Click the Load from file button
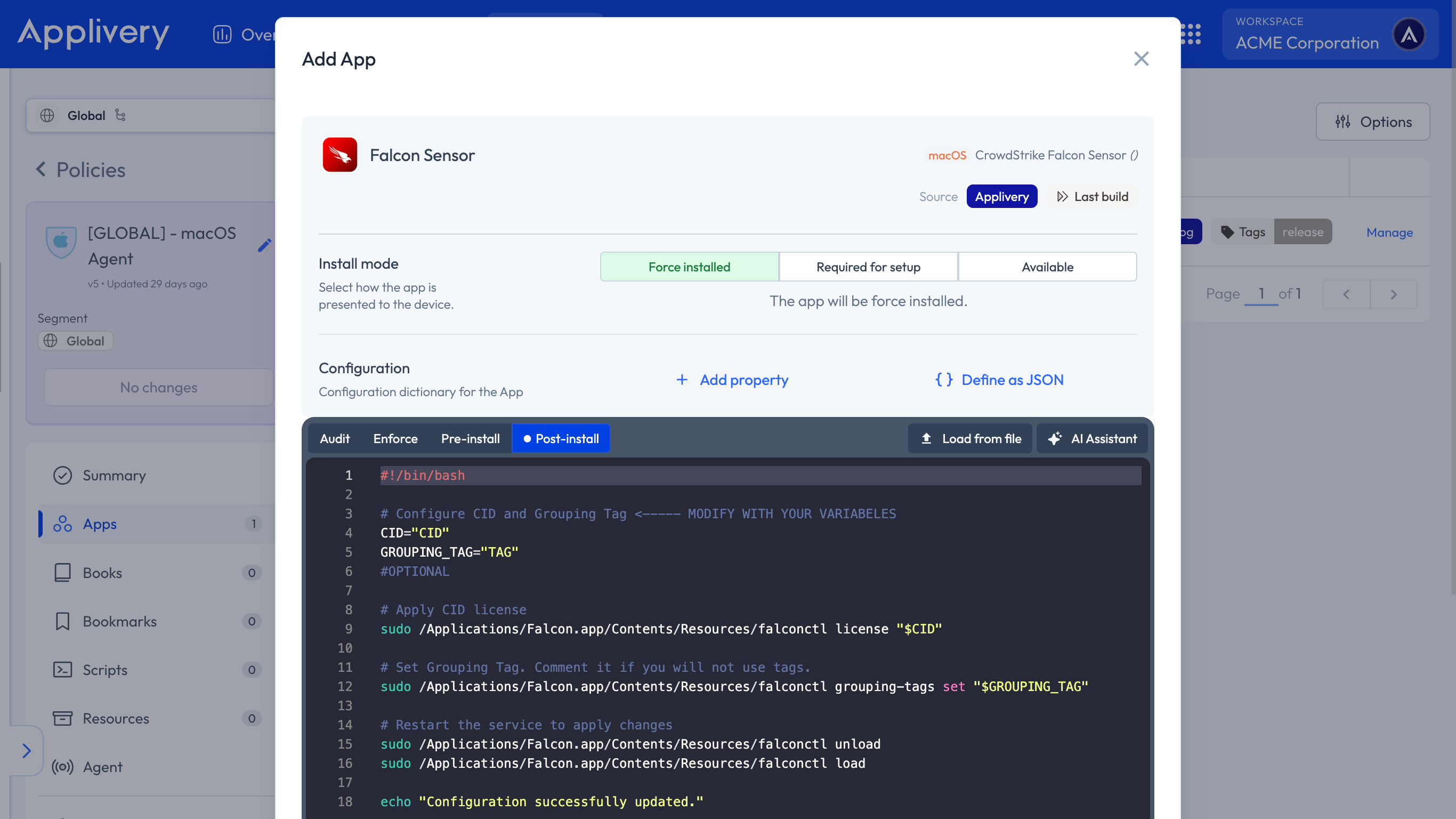1456x819 pixels. point(970,438)
